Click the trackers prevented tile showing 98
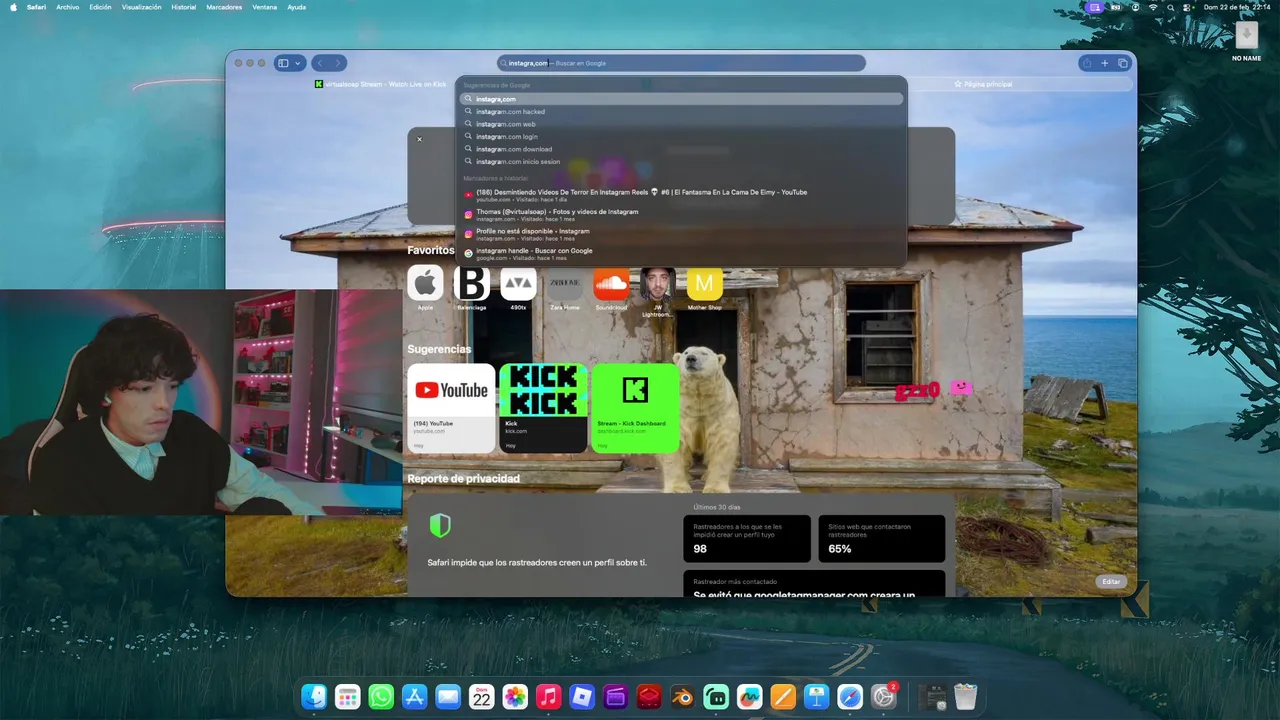Viewport: 1280px width, 720px height. 747,539
